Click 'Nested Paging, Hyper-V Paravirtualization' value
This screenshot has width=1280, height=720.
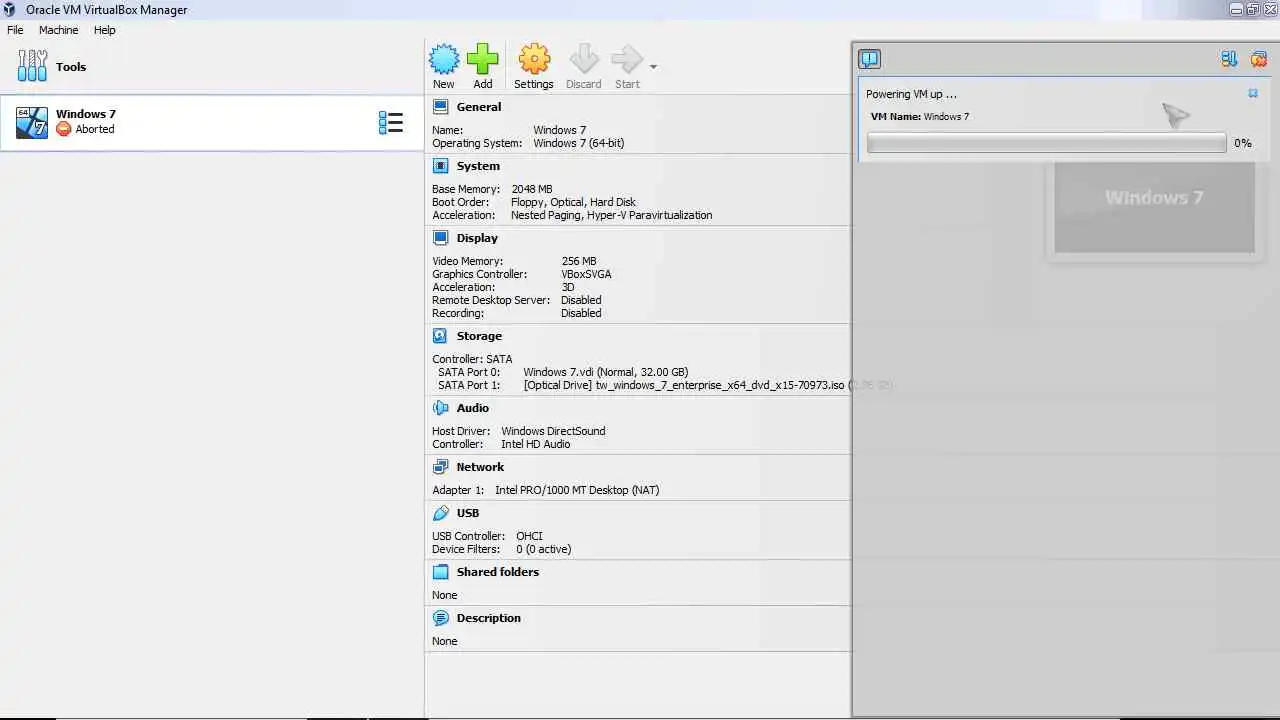click(612, 215)
